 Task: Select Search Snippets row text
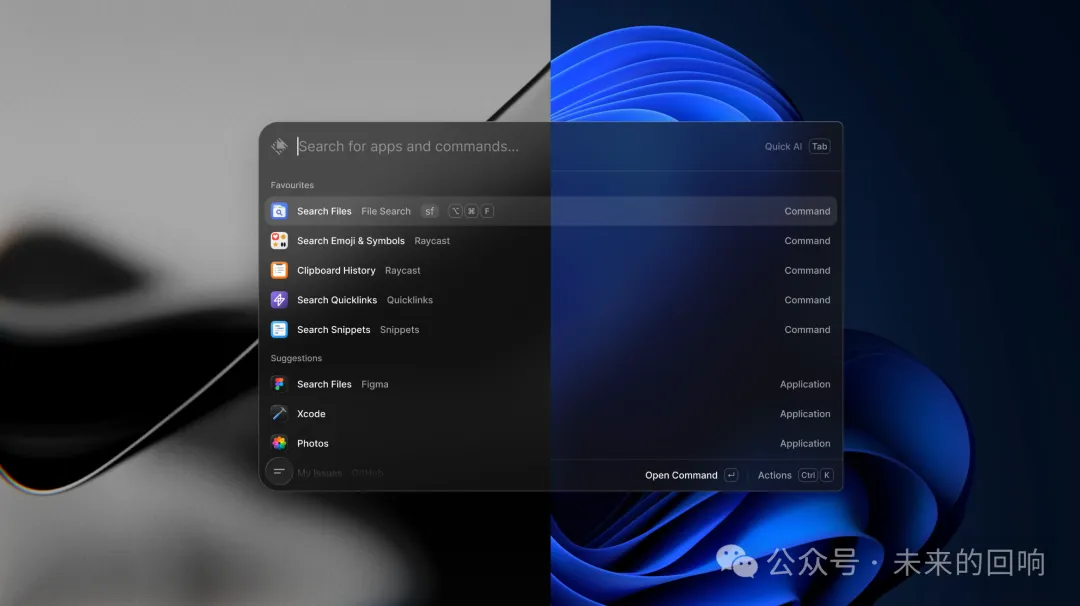click(333, 330)
